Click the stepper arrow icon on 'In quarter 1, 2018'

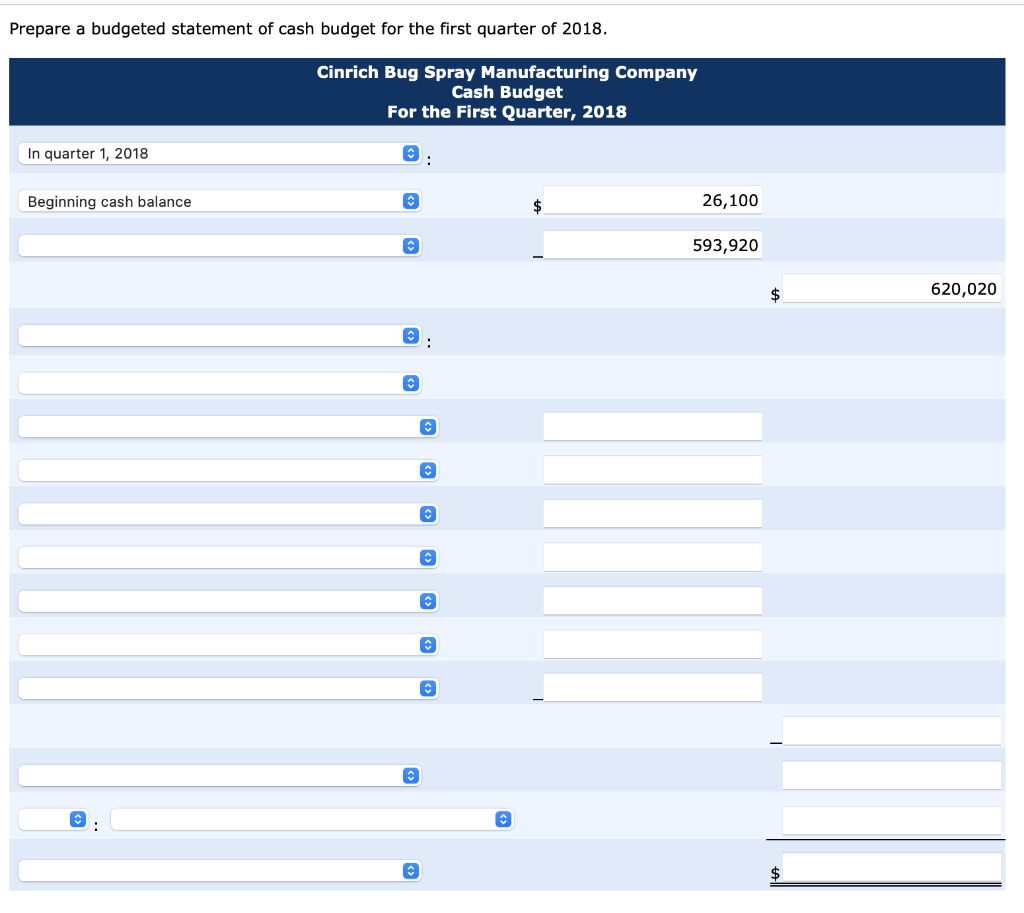pyautogui.click(x=411, y=153)
